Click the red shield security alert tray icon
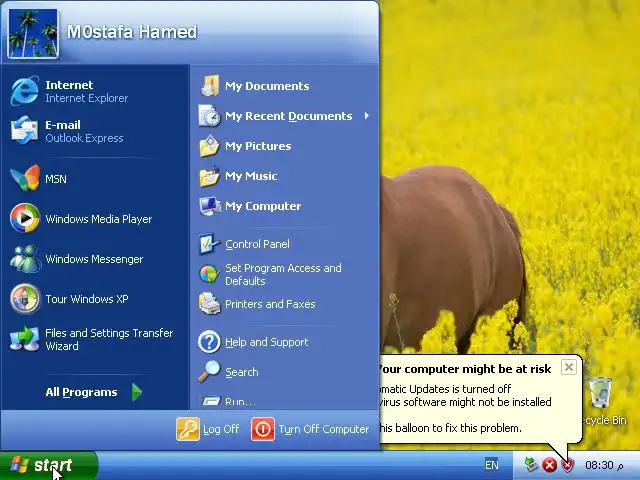Screen dimensions: 640x480 tap(568, 465)
